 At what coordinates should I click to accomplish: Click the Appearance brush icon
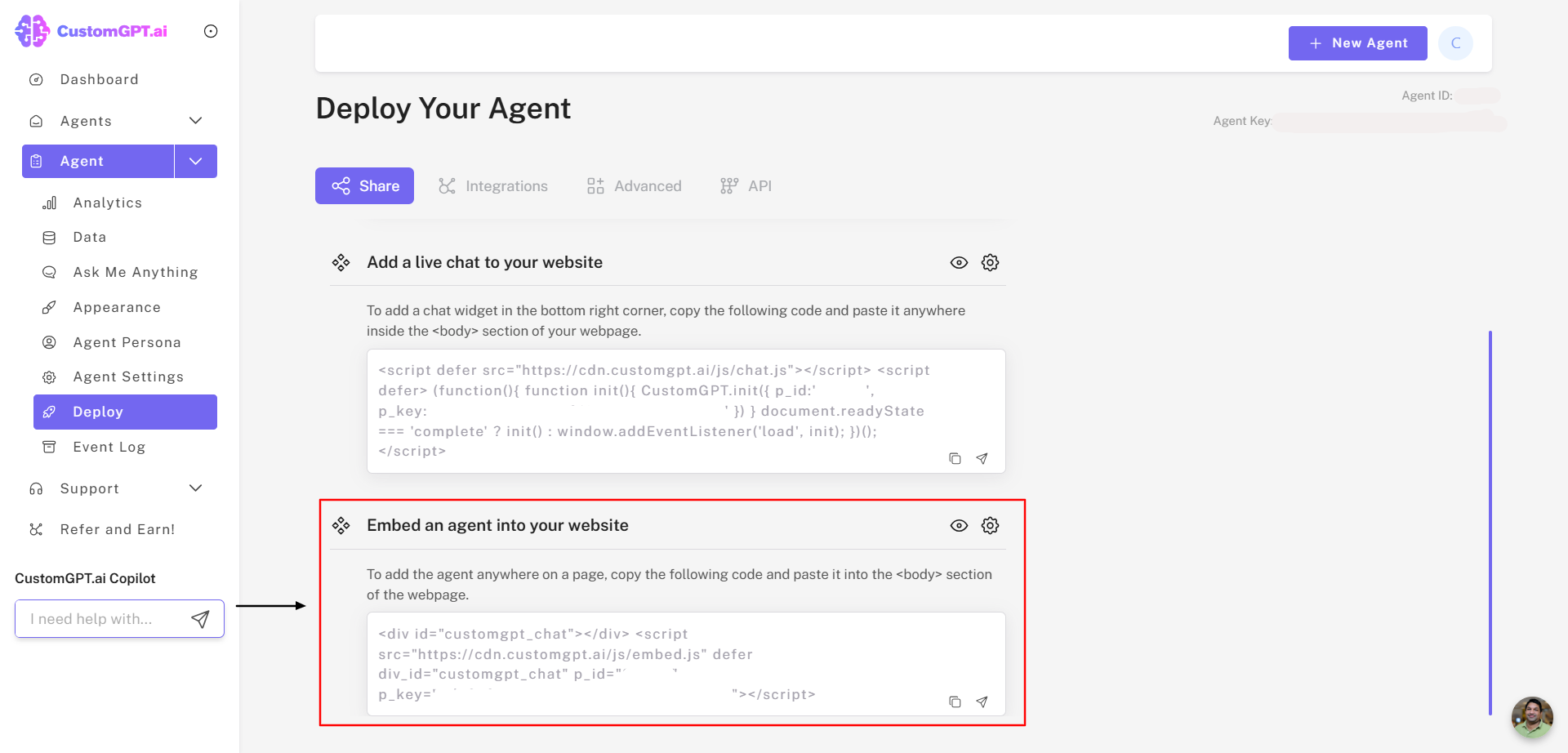(x=49, y=307)
